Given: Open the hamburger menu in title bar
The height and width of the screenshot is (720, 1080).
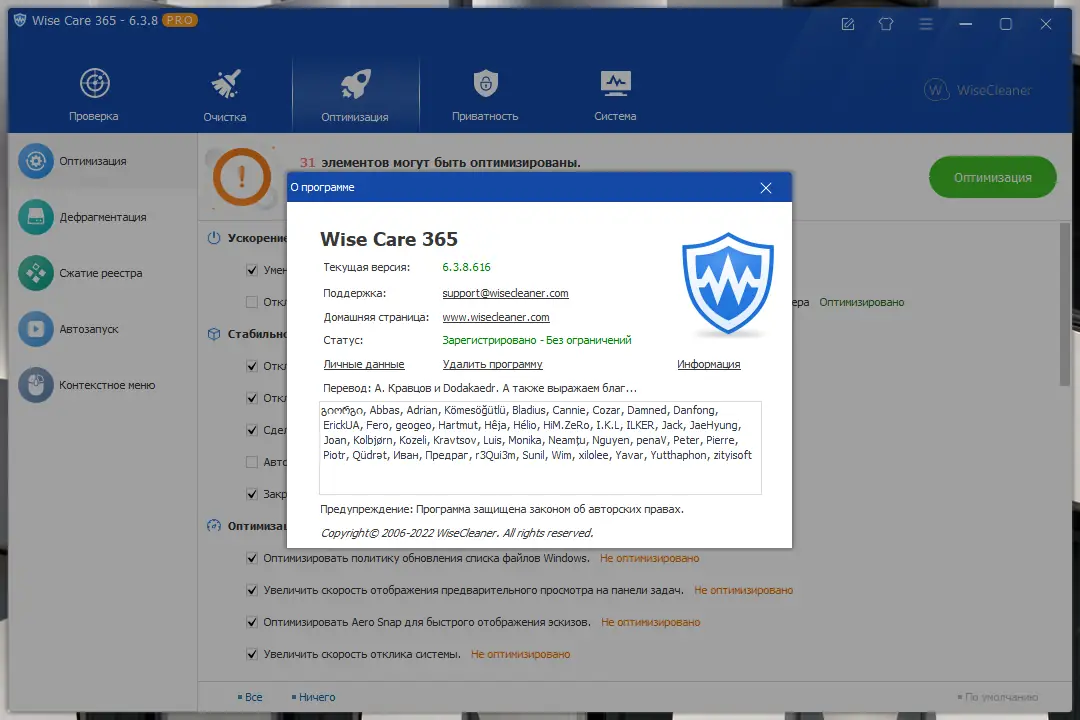Looking at the screenshot, I should point(926,24).
